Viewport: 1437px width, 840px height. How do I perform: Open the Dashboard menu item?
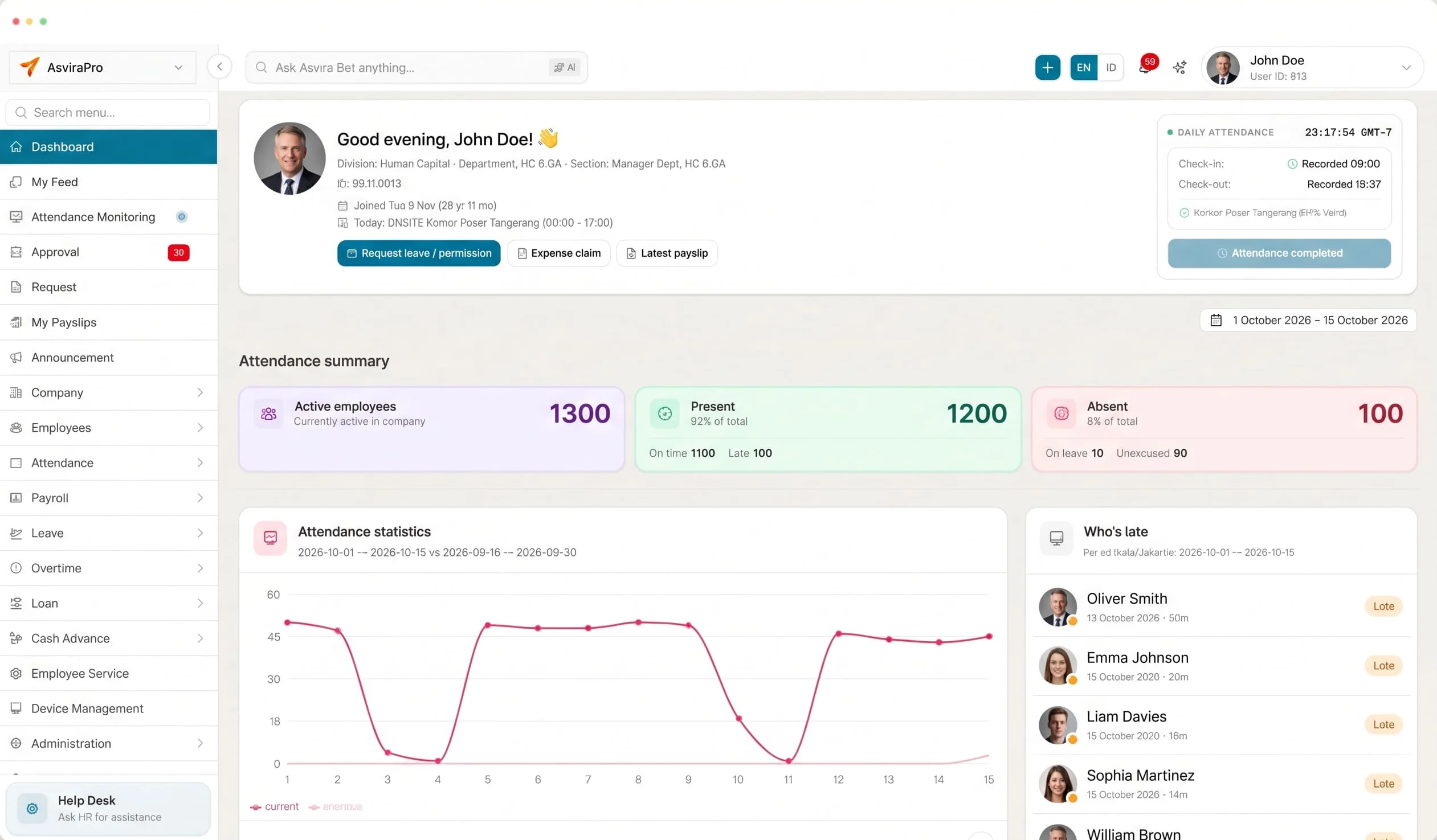(108, 146)
